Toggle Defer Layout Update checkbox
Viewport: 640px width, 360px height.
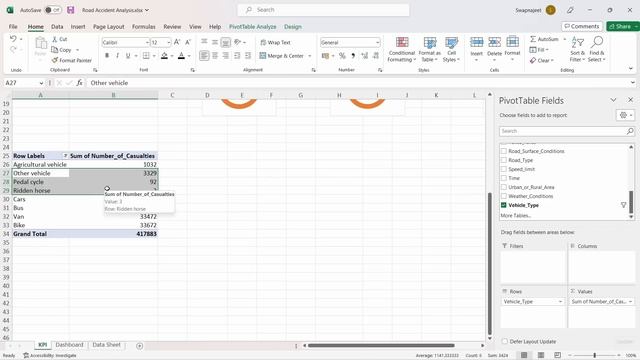click(x=505, y=341)
